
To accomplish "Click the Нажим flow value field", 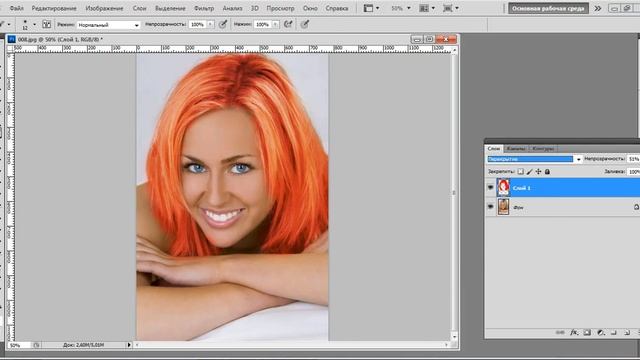I will pyautogui.click(x=262, y=24).
